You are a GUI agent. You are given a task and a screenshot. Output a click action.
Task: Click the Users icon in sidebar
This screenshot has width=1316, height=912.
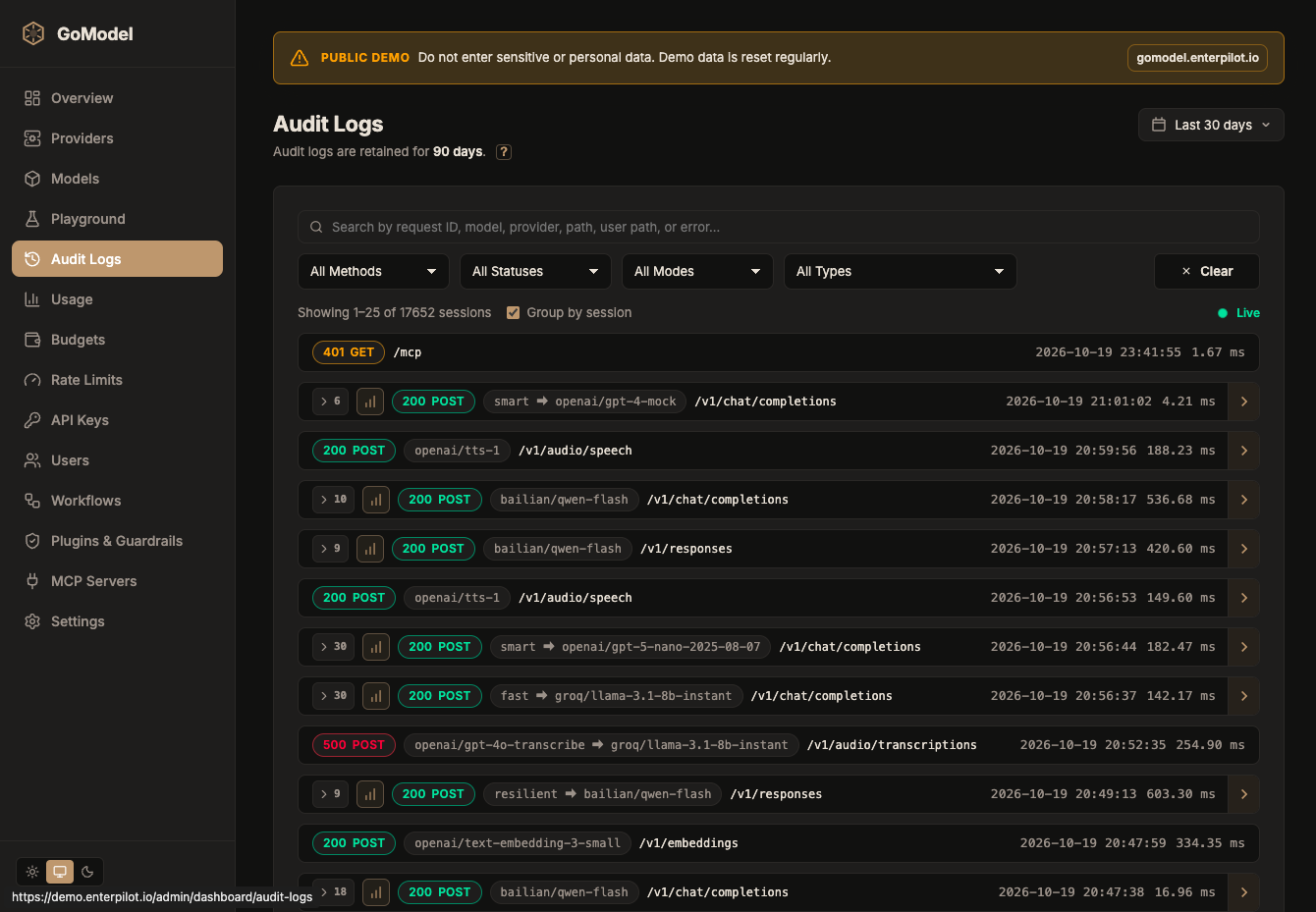pyautogui.click(x=32, y=460)
